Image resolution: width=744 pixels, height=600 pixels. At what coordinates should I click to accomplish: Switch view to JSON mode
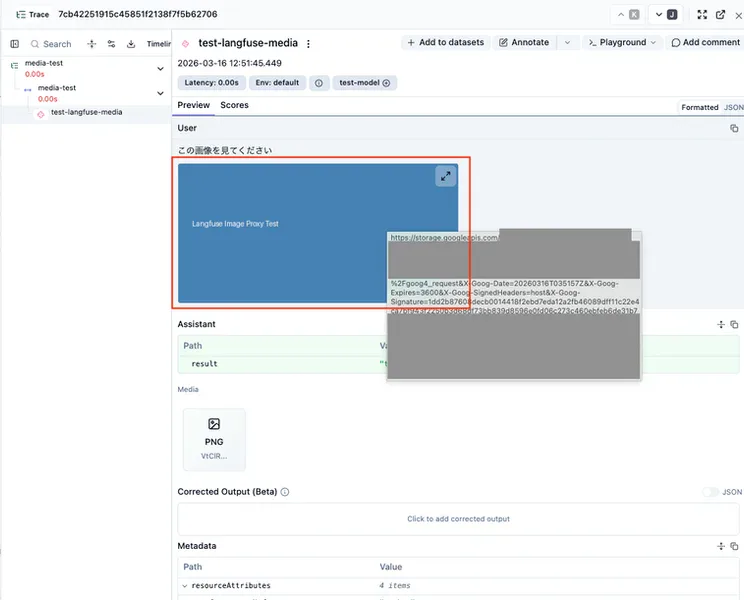click(x=734, y=108)
